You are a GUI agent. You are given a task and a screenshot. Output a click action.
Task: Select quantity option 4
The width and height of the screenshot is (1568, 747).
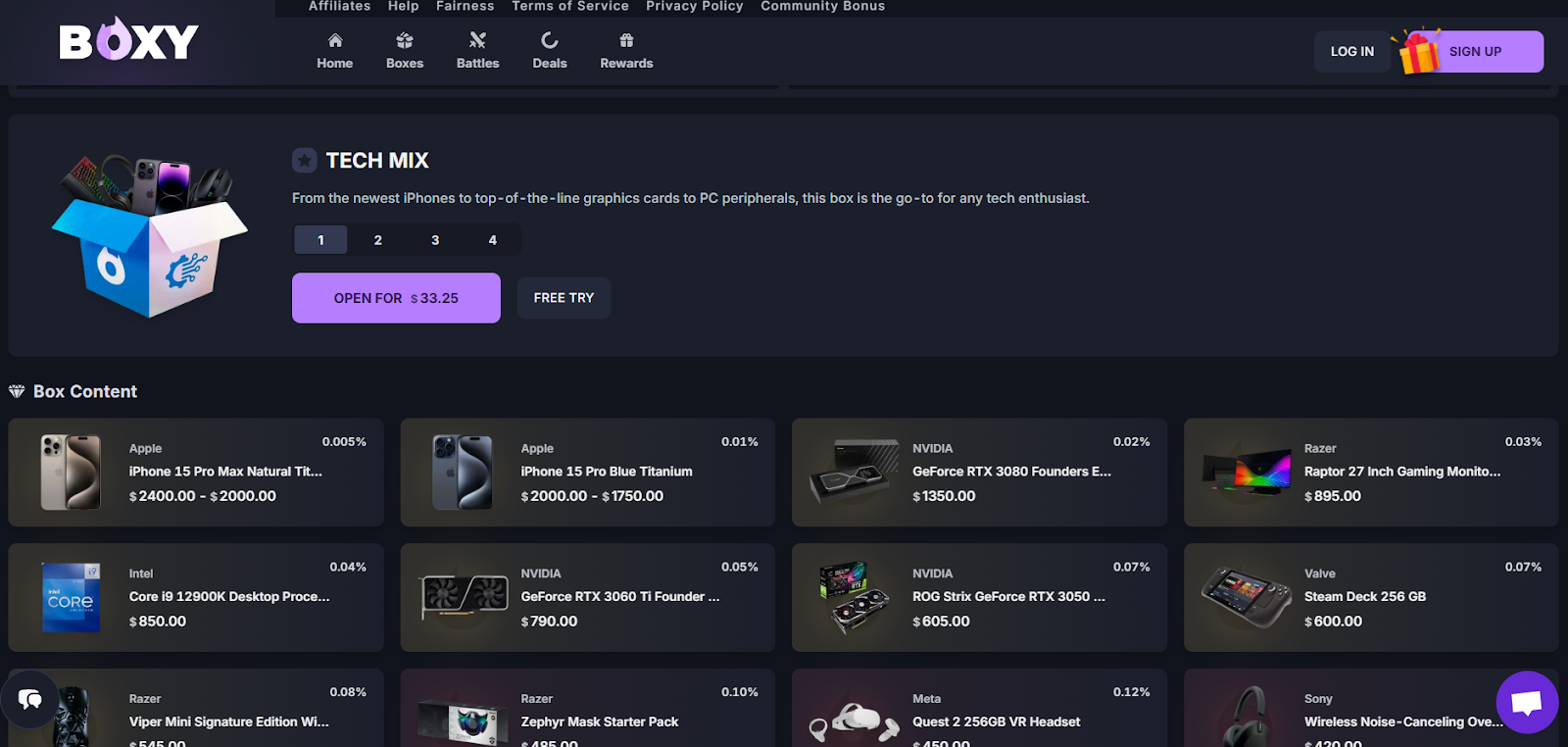click(493, 239)
